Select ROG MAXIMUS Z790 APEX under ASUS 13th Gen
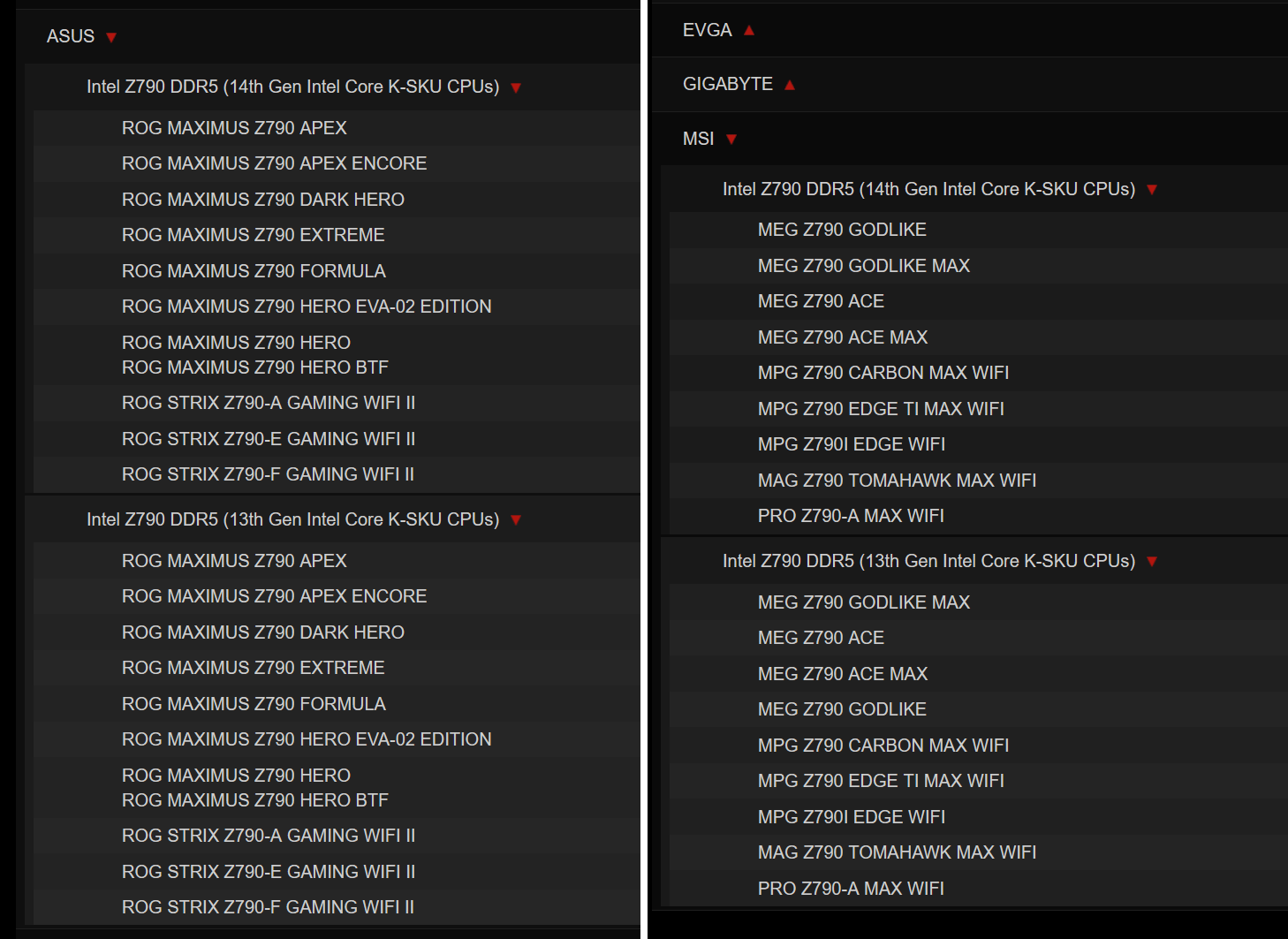This screenshot has height=939, width=1288. point(234,561)
